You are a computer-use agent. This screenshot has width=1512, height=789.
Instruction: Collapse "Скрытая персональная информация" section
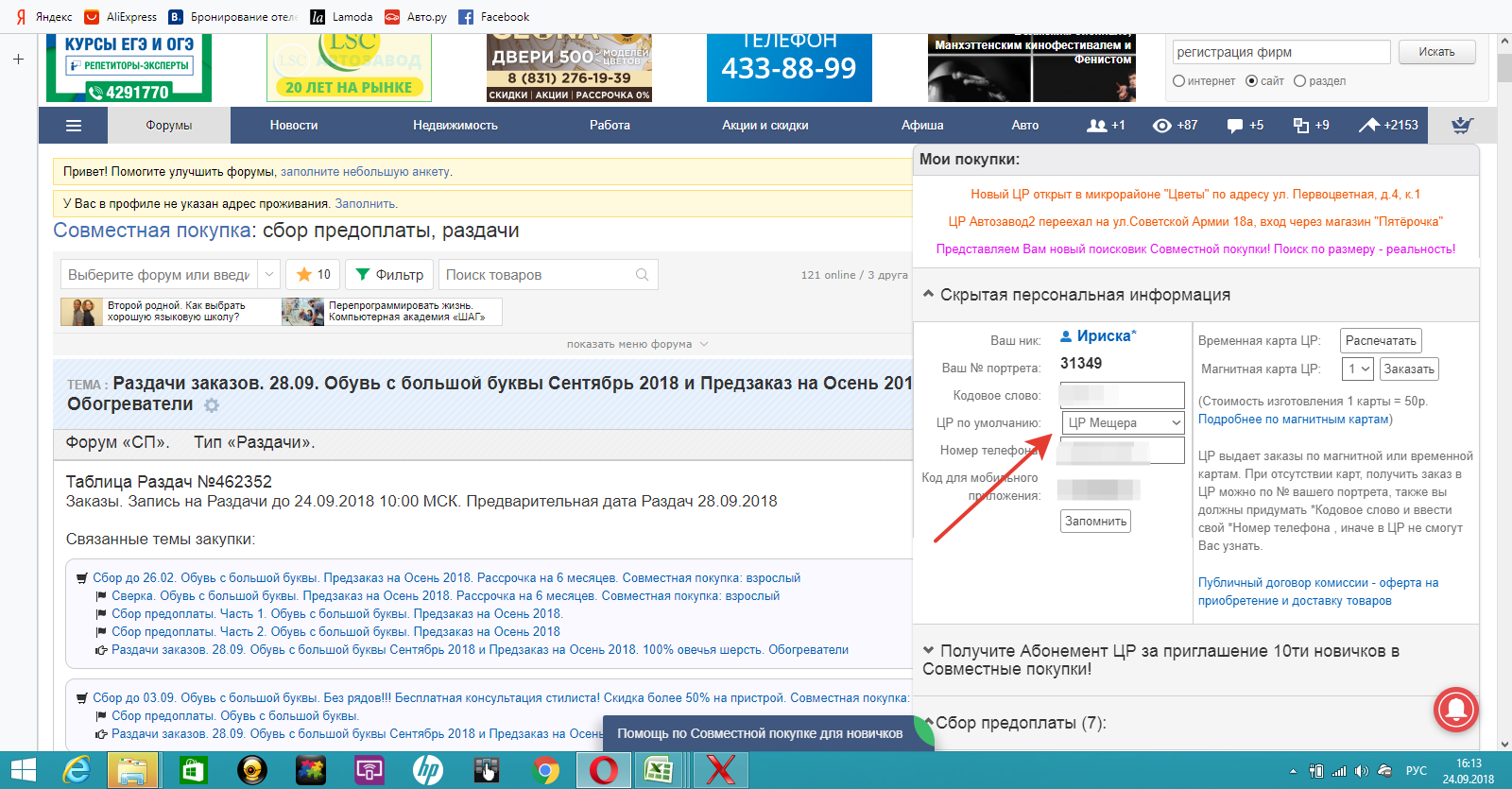click(x=929, y=295)
